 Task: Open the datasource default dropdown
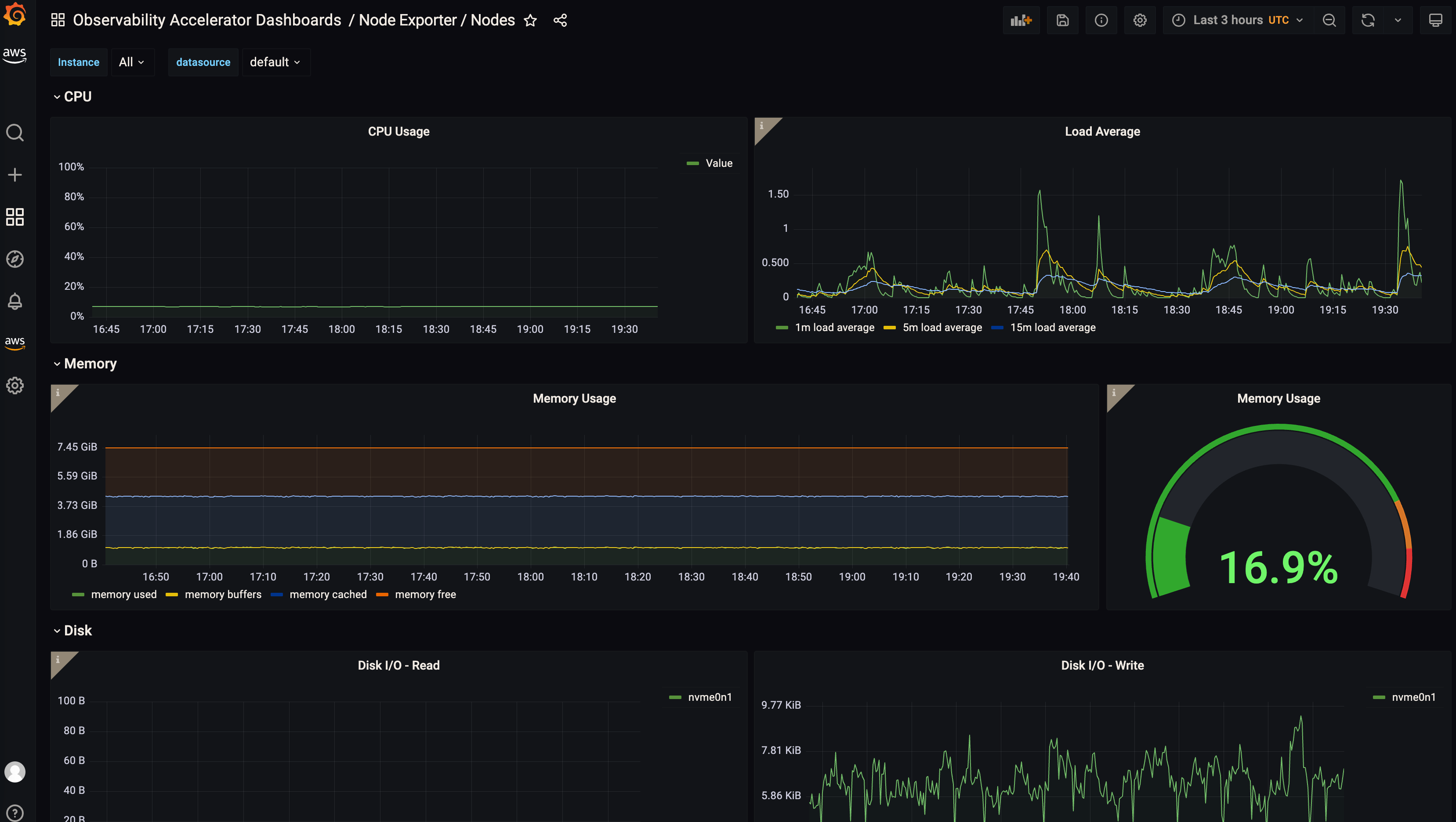[275, 62]
